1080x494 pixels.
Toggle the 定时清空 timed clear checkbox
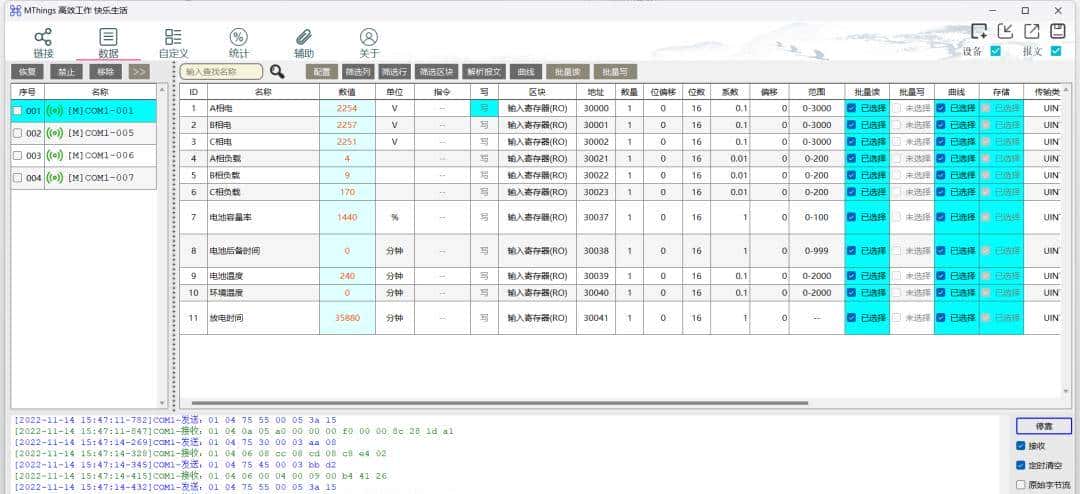coord(1021,465)
